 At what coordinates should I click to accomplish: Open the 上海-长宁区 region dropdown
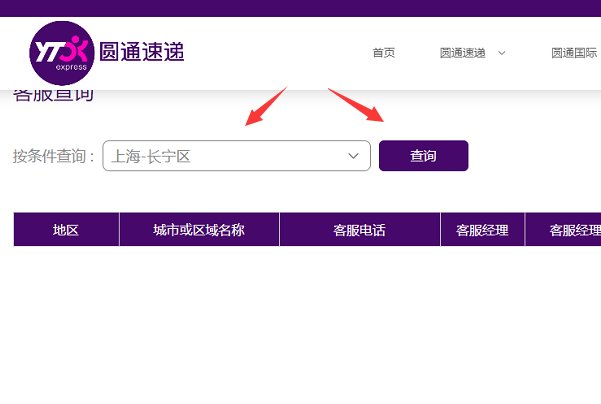pos(236,156)
